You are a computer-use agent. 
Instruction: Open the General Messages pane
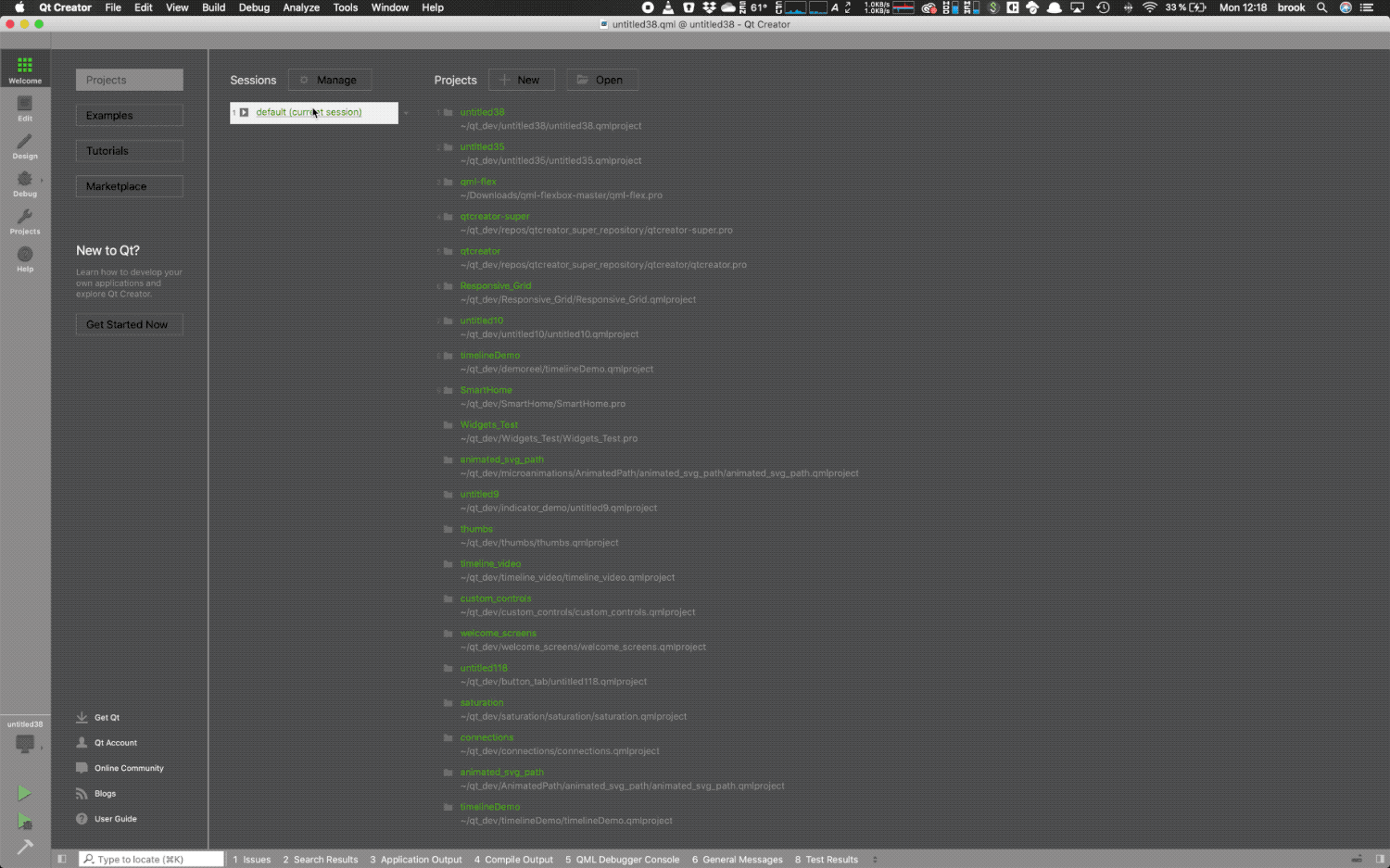(738, 860)
